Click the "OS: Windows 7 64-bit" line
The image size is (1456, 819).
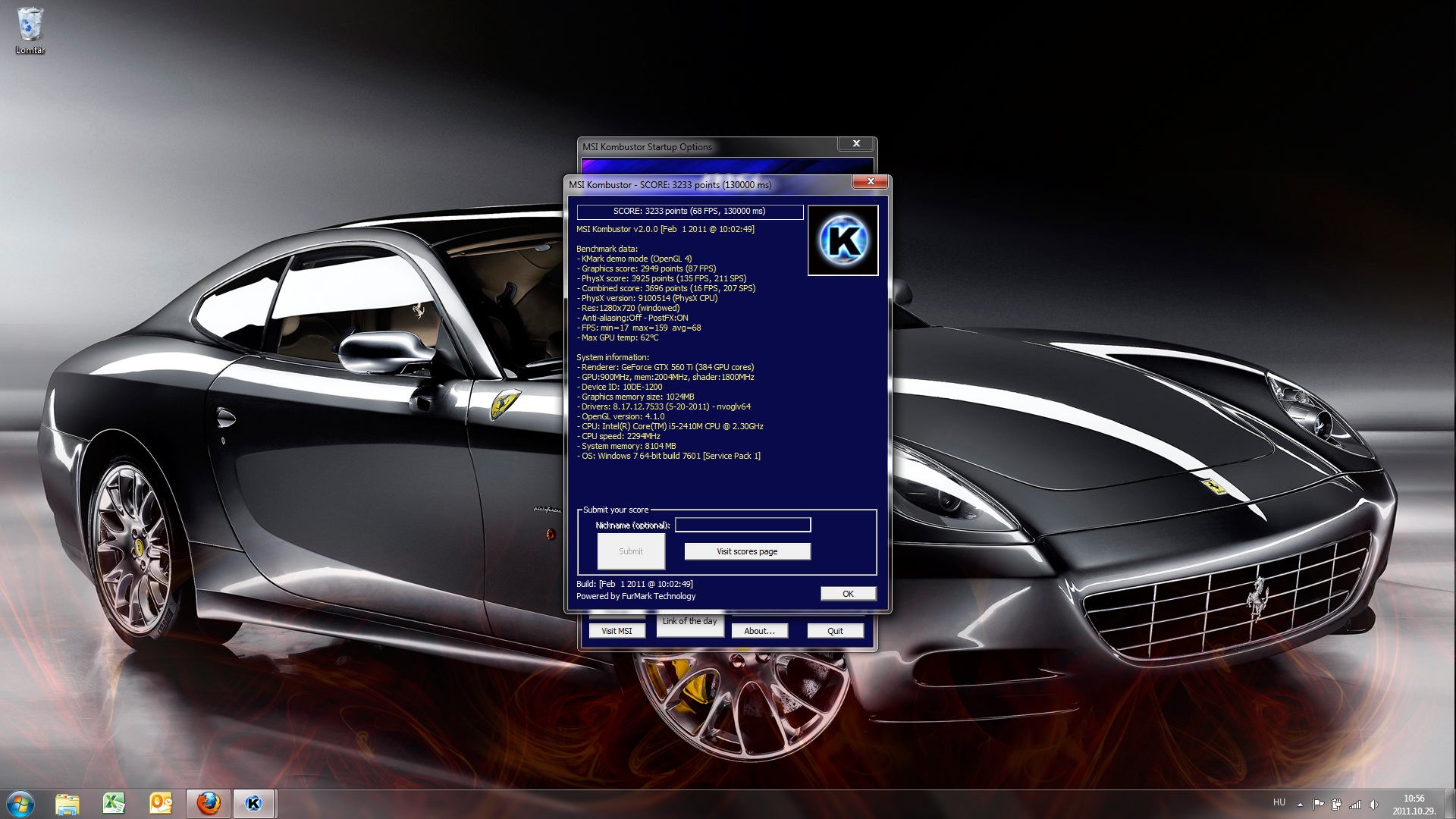[668, 456]
